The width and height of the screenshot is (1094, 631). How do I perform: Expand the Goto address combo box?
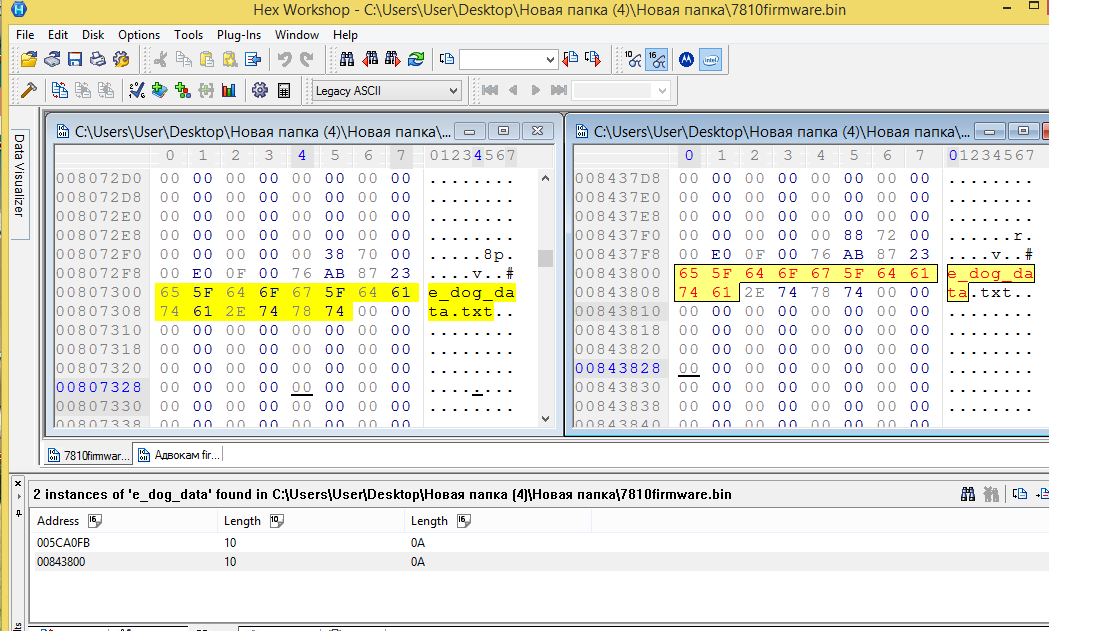(549, 60)
